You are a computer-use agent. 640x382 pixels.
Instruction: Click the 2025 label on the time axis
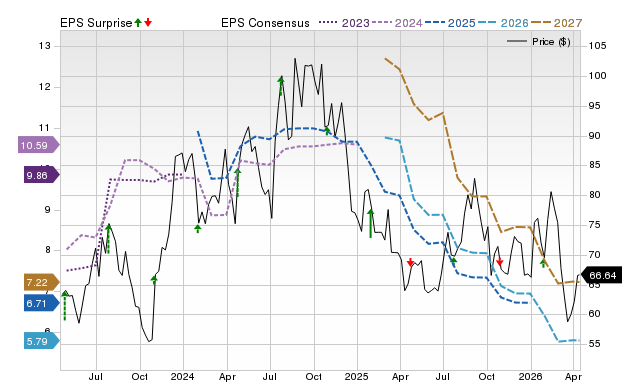[356, 376]
